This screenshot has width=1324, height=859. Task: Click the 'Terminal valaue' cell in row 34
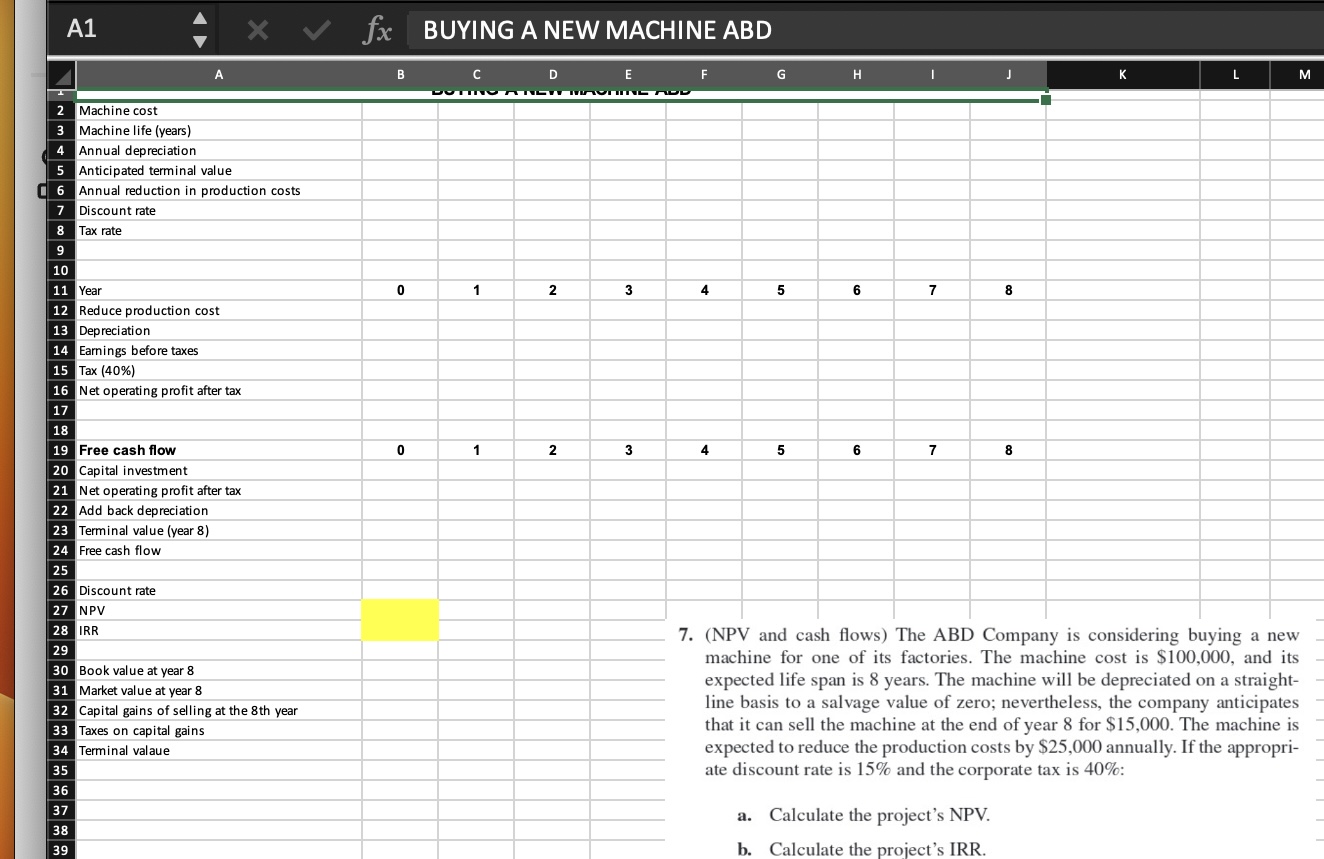(x=218, y=750)
